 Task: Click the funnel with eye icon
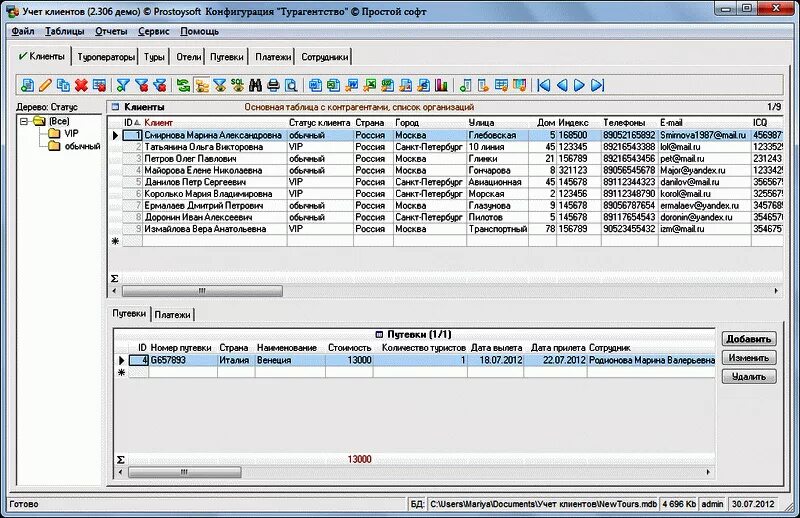[x=220, y=85]
